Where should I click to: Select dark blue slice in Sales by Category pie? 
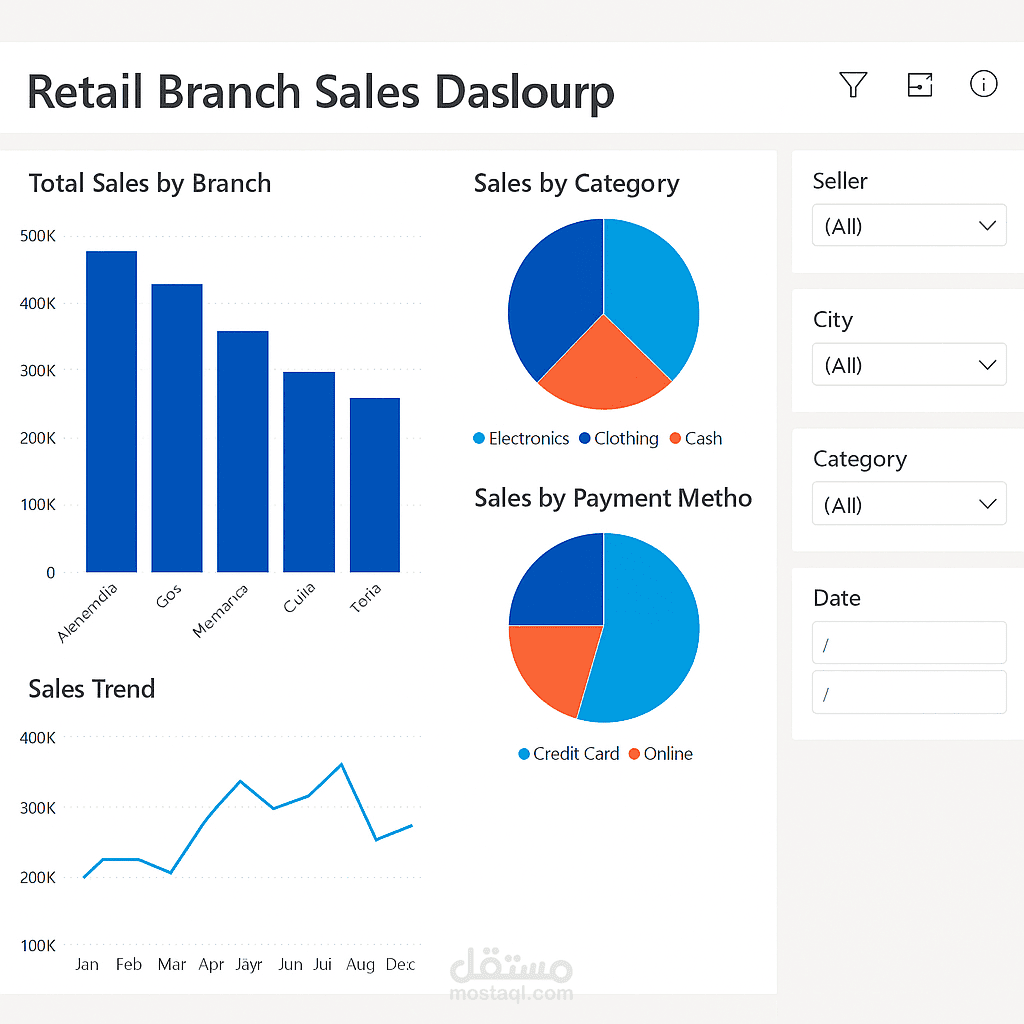click(555, 294)
